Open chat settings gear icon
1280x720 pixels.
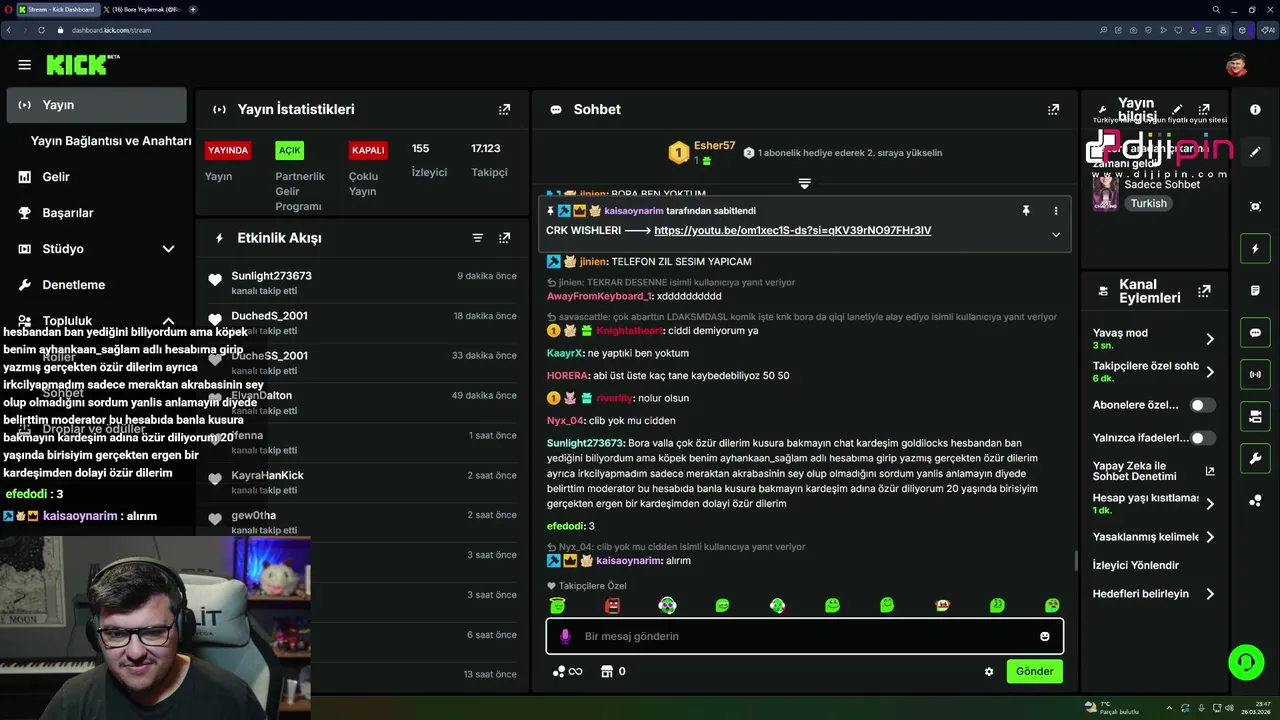coord(989,672)
